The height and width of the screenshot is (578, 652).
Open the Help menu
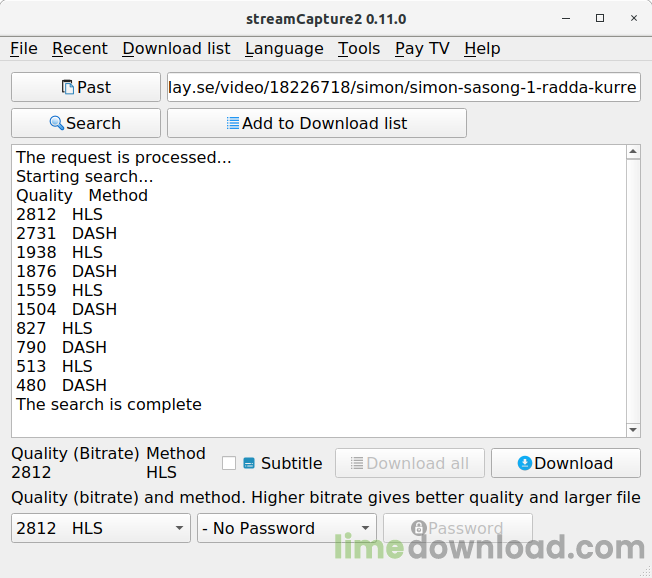click(x=482, y=49)
